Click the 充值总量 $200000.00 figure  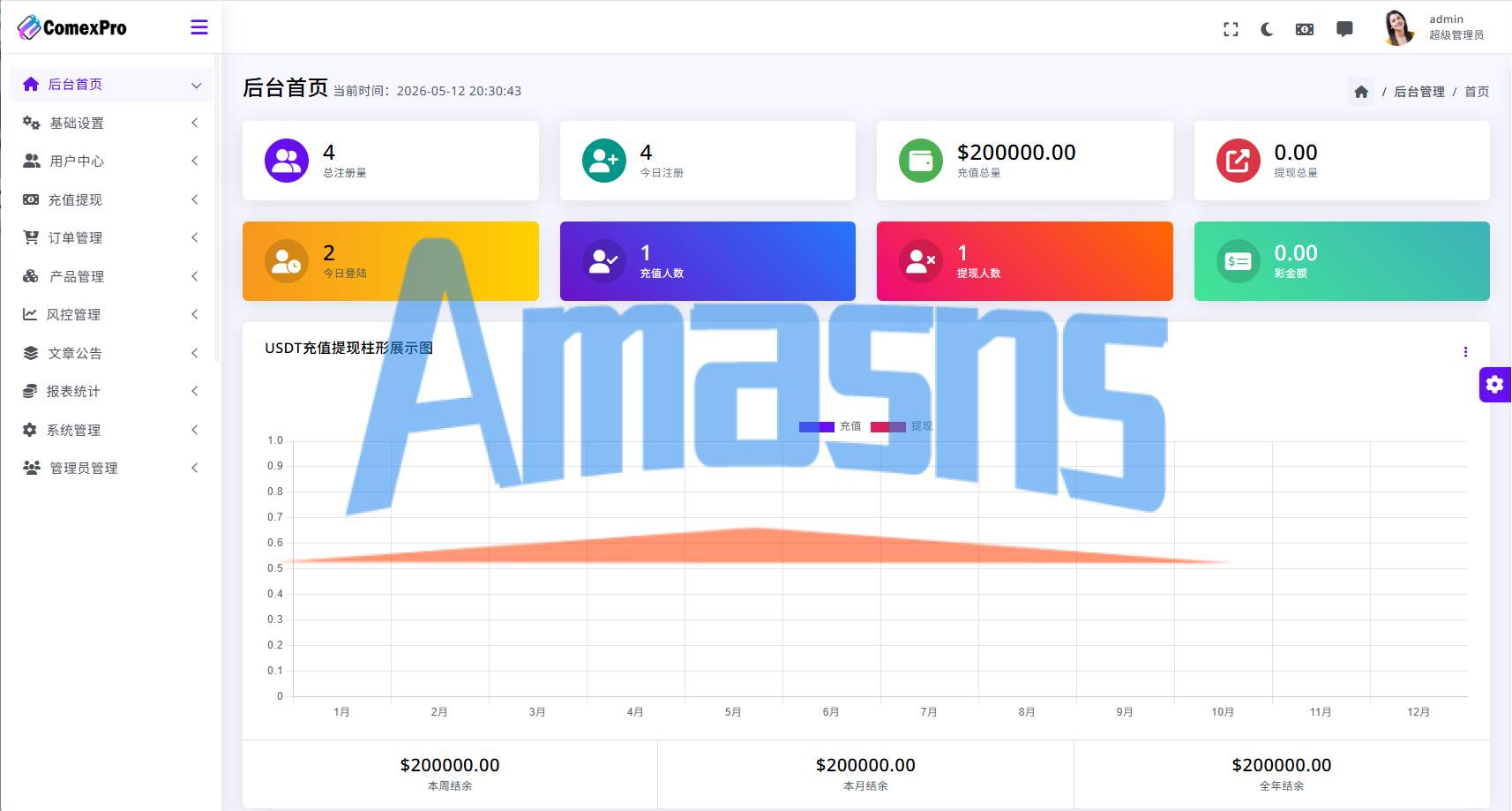pos(1016,153)
